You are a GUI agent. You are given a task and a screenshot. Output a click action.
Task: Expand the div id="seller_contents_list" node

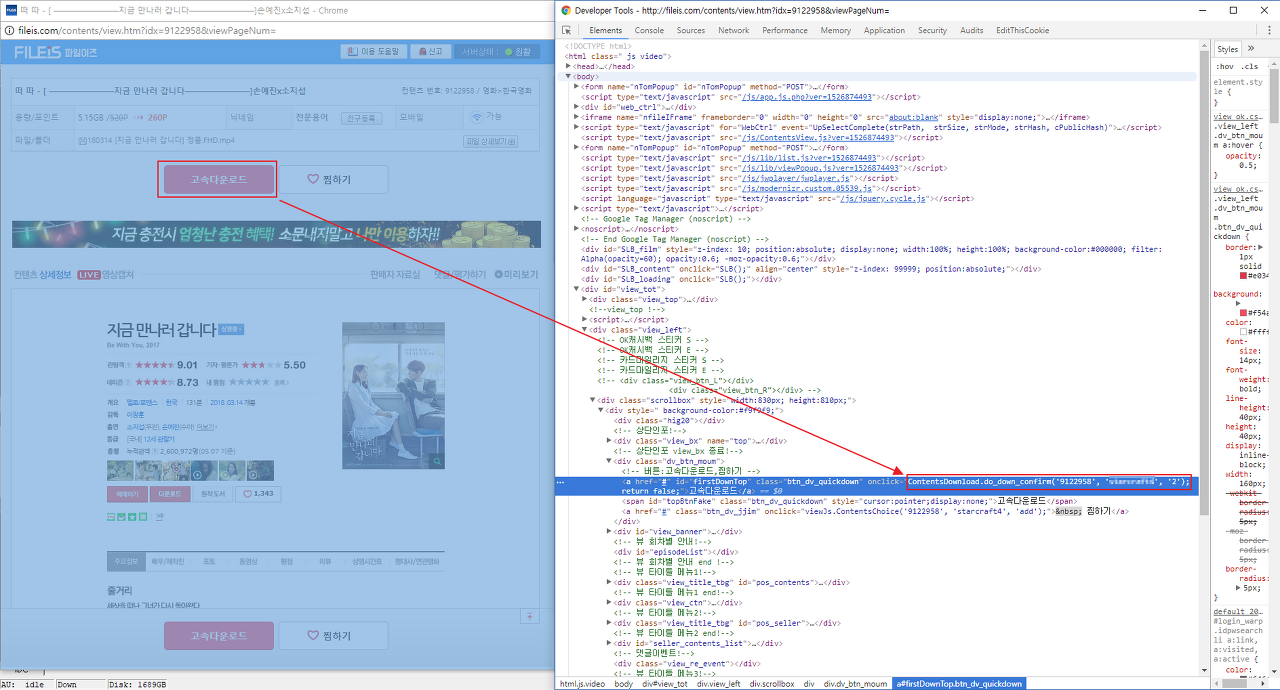[609, 642]
